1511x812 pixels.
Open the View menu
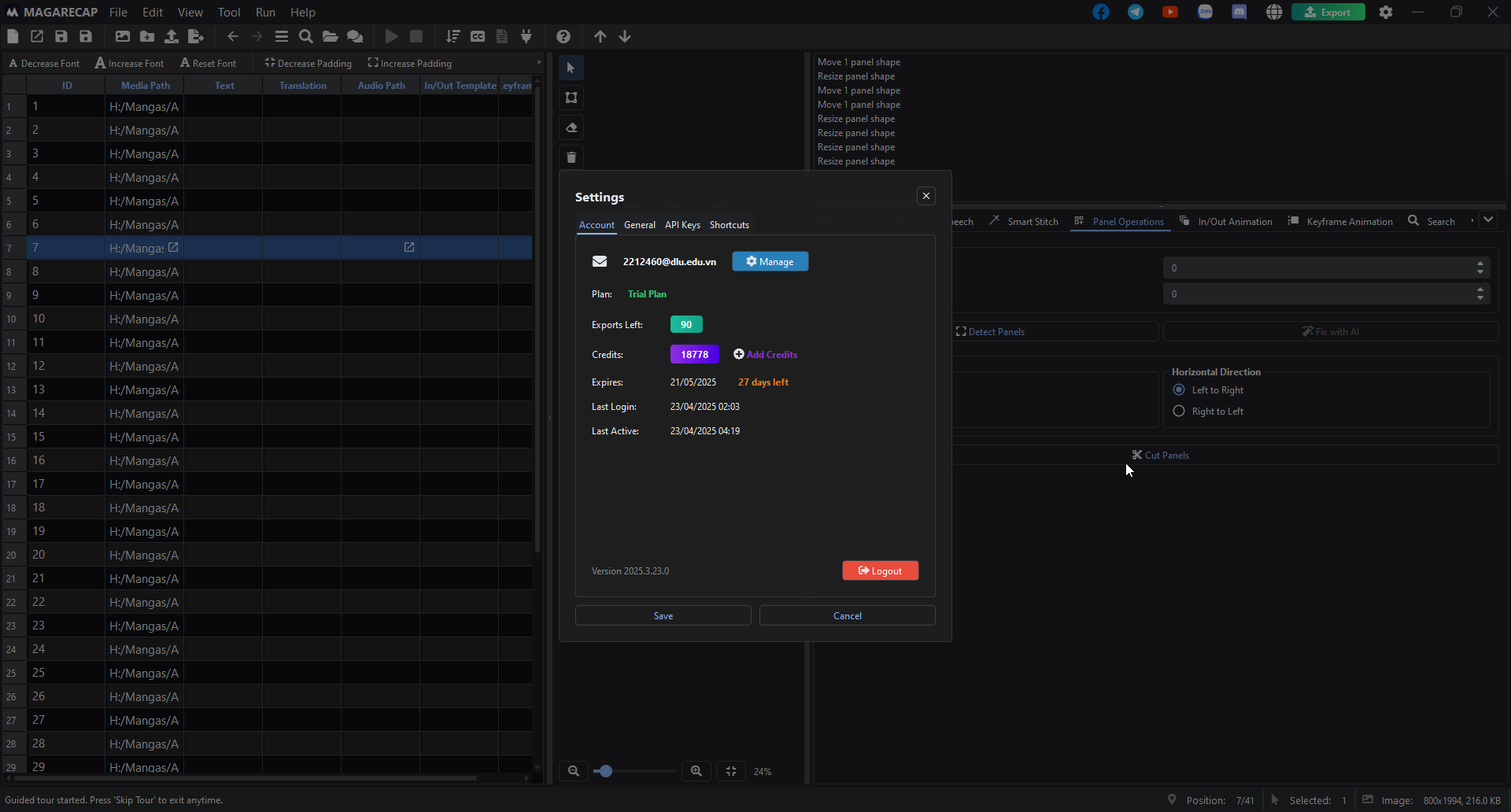tap(190, 12)
